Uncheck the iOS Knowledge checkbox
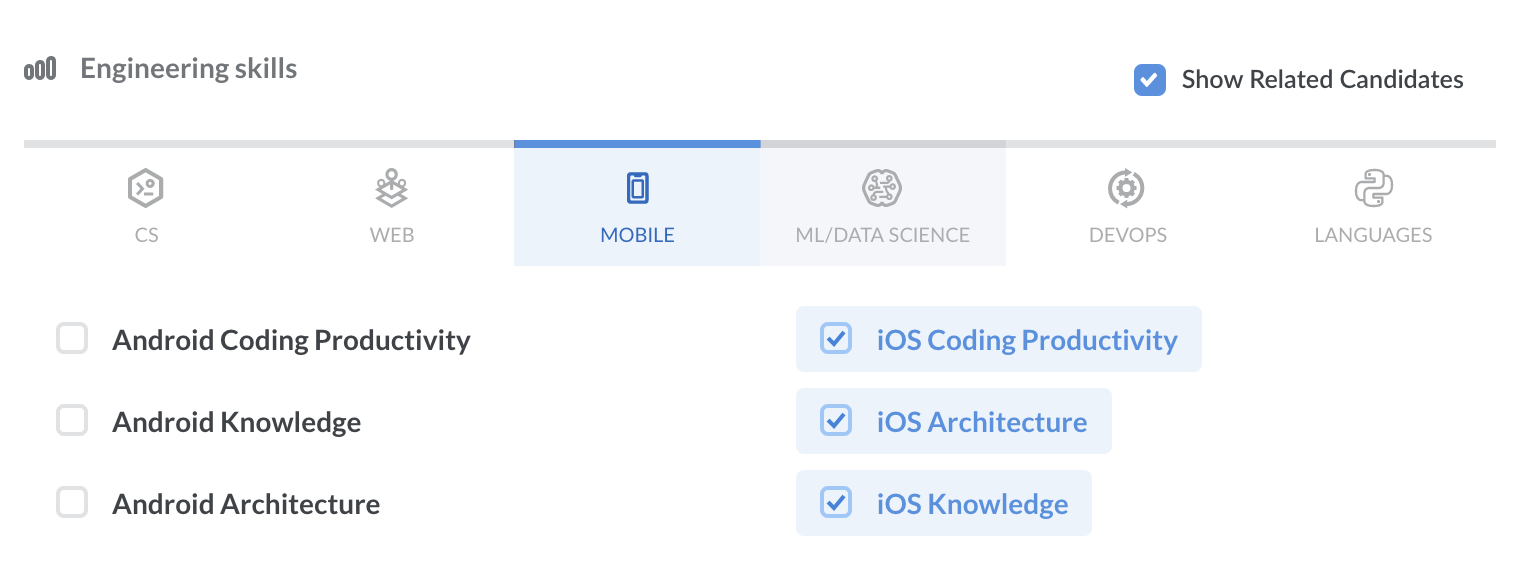The height and width of the screenshot is (562, 1522). (x=836, y=502)
